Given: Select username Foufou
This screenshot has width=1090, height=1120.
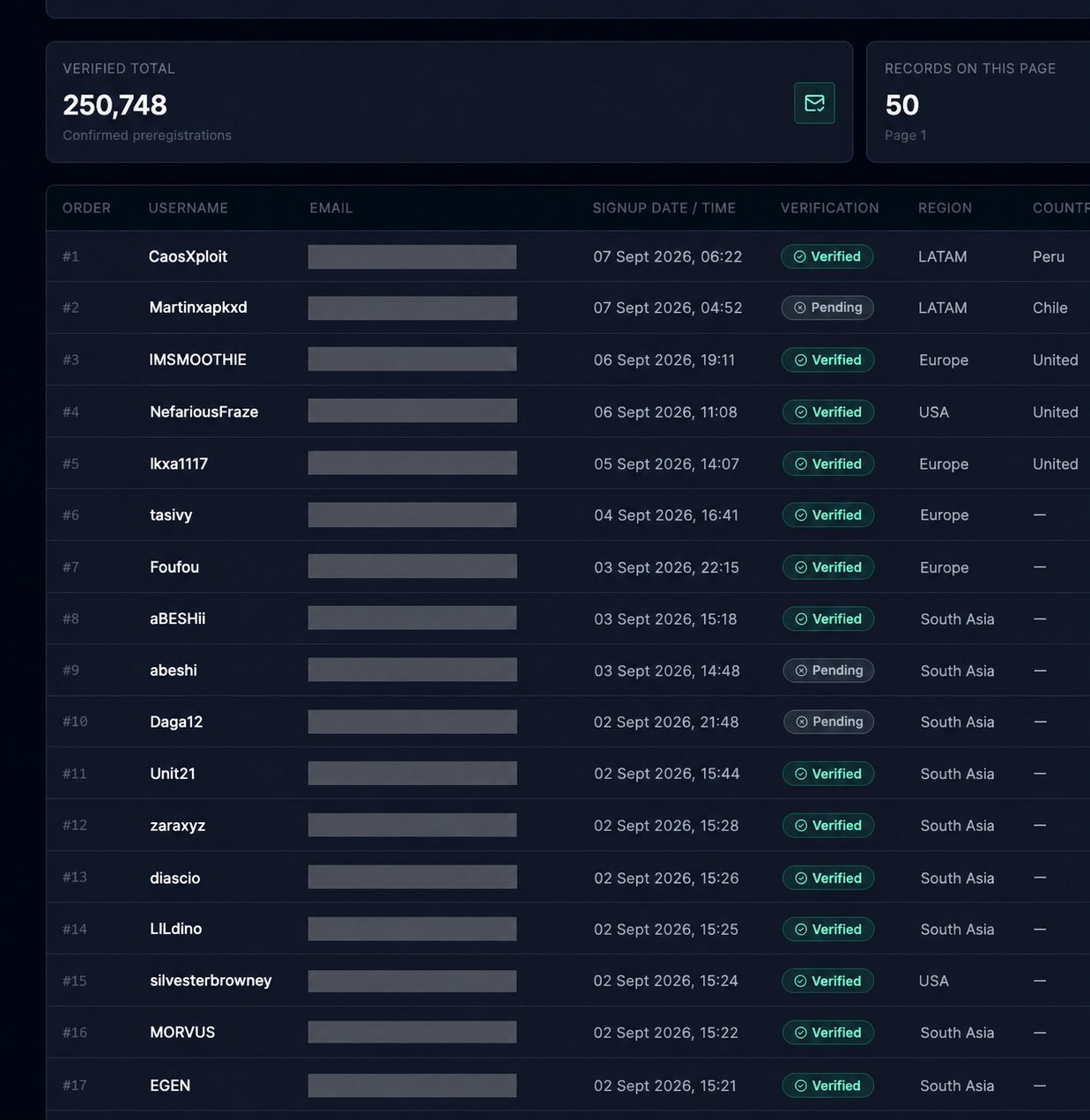Looking at the screenshot, I should pos(174,567).
